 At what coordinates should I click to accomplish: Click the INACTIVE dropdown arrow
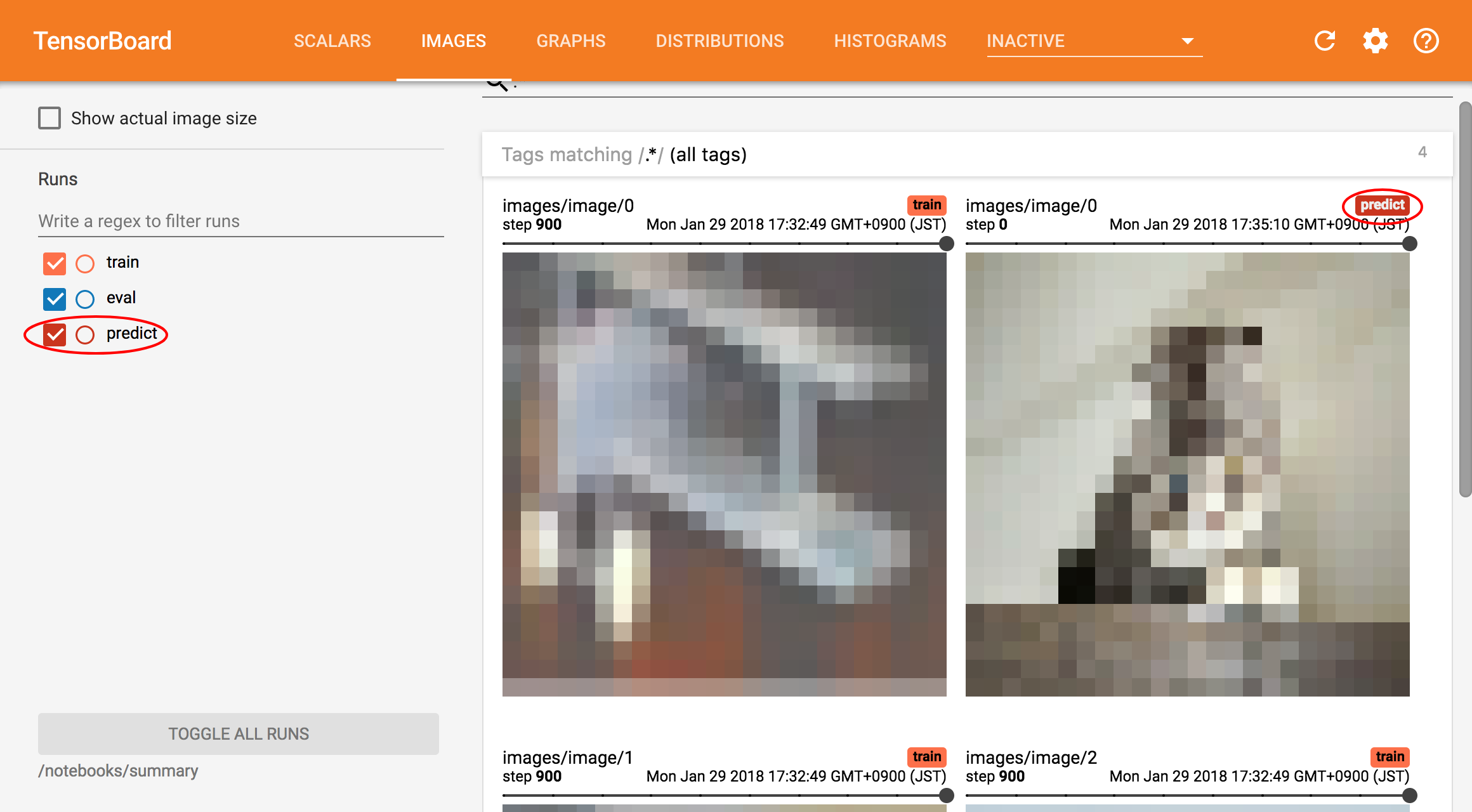(1188, 41)
